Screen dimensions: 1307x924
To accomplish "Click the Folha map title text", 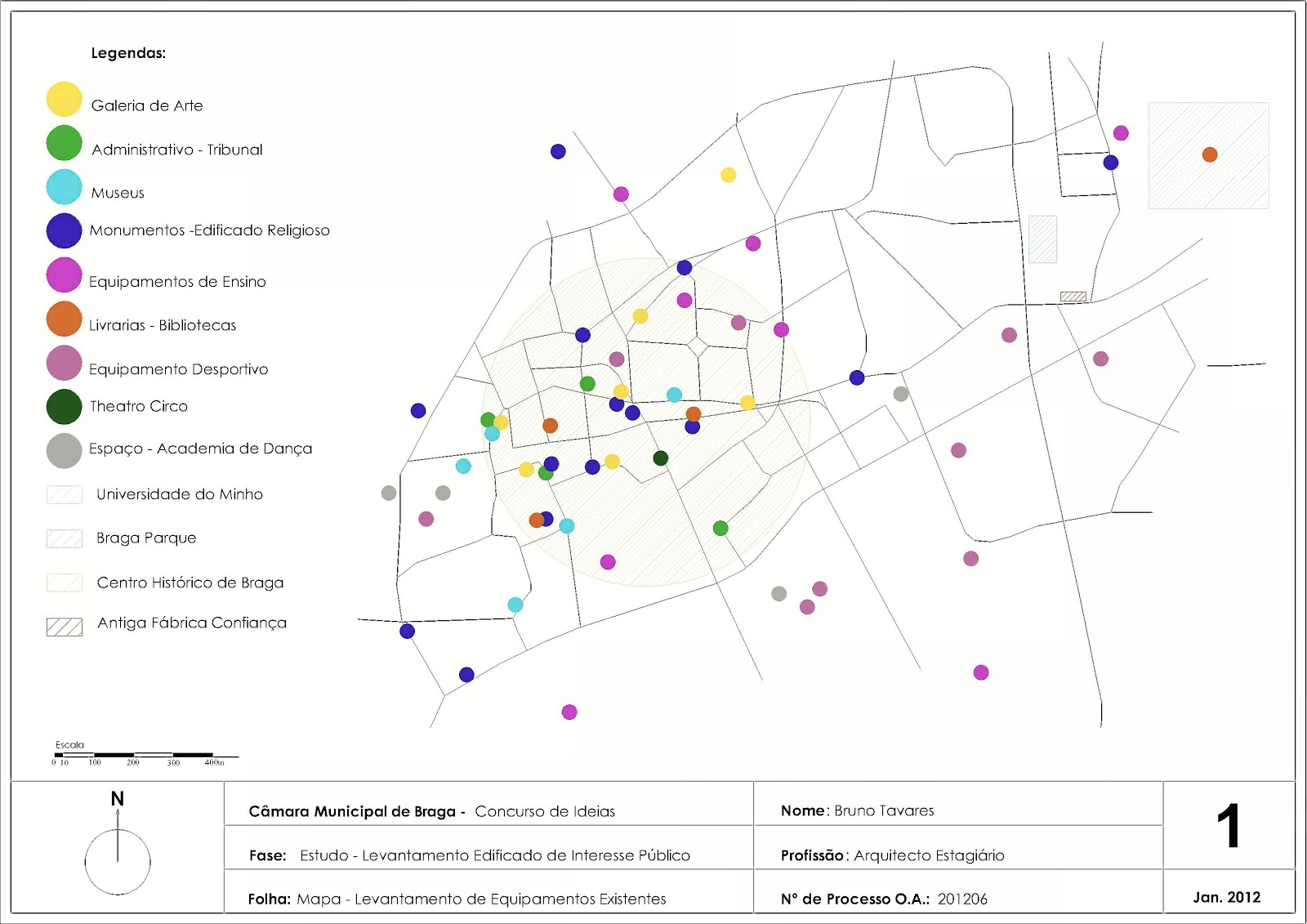I will coord(457,899).
